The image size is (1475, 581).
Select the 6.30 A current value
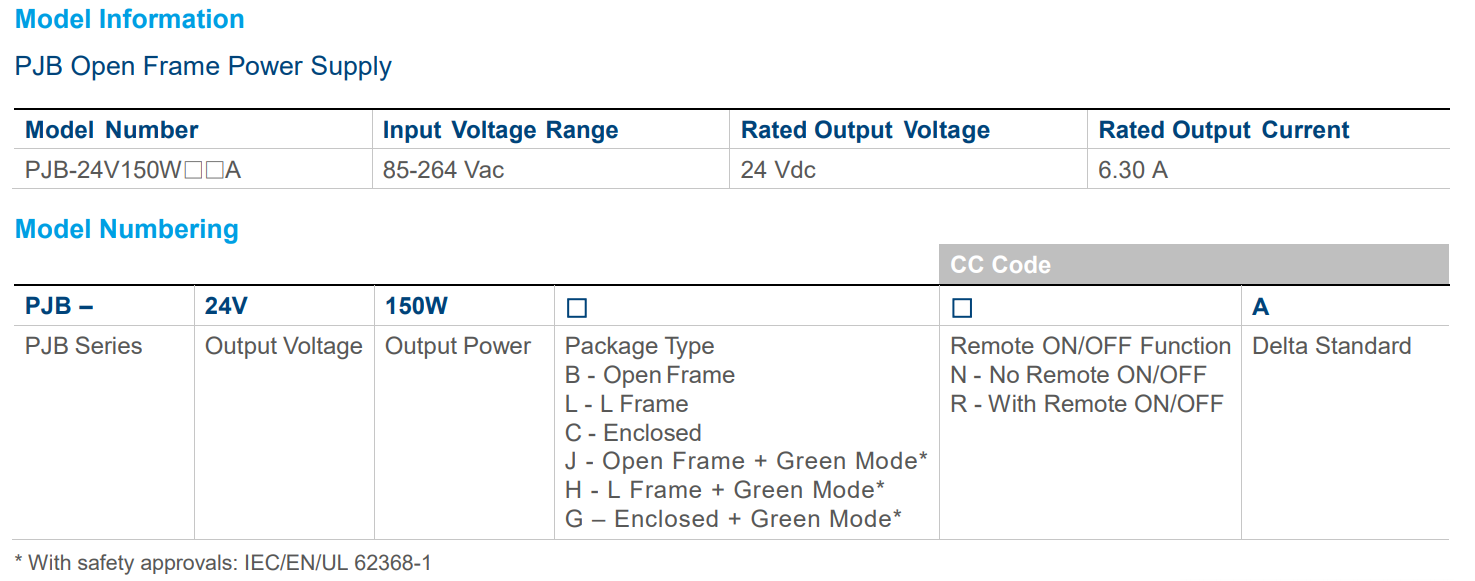[x=1132, y=170]
